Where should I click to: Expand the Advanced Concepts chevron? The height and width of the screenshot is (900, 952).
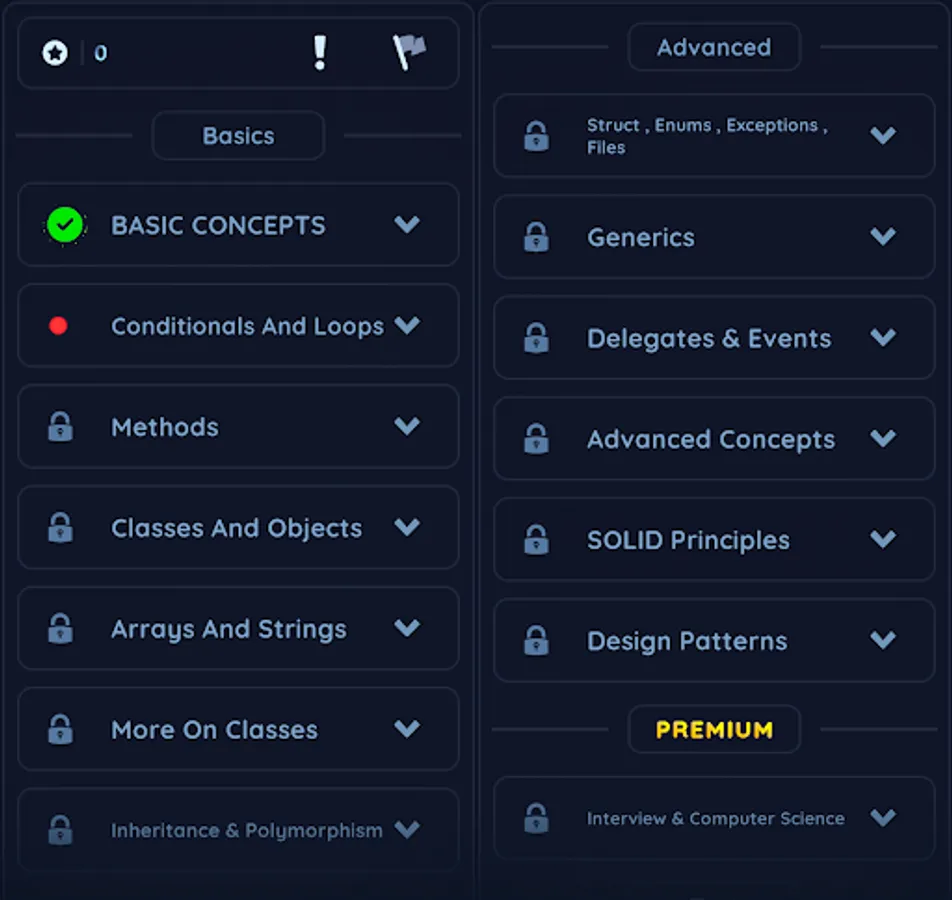click(x=883, y=438)
